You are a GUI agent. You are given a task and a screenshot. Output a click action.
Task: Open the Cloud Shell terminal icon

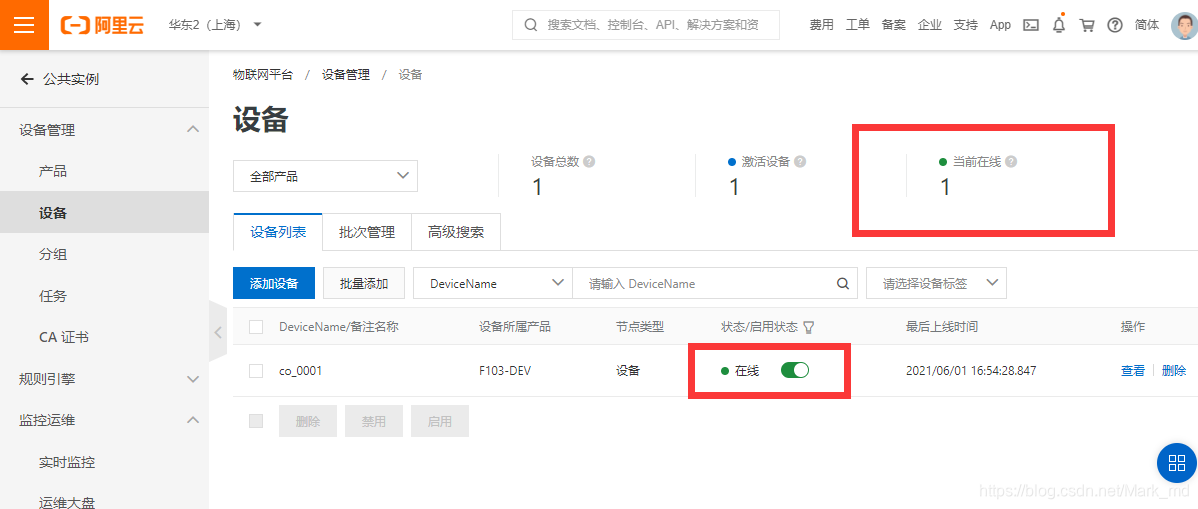click(1031, 24)
